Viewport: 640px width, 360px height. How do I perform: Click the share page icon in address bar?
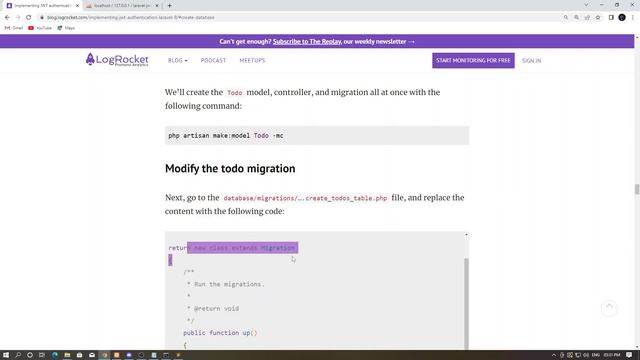coord(587,18)
